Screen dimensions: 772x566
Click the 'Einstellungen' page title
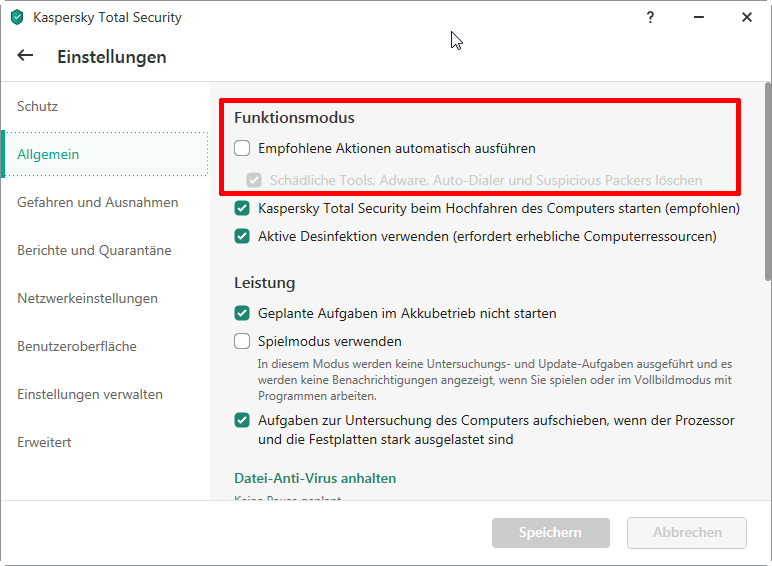[x=112, y=57]
